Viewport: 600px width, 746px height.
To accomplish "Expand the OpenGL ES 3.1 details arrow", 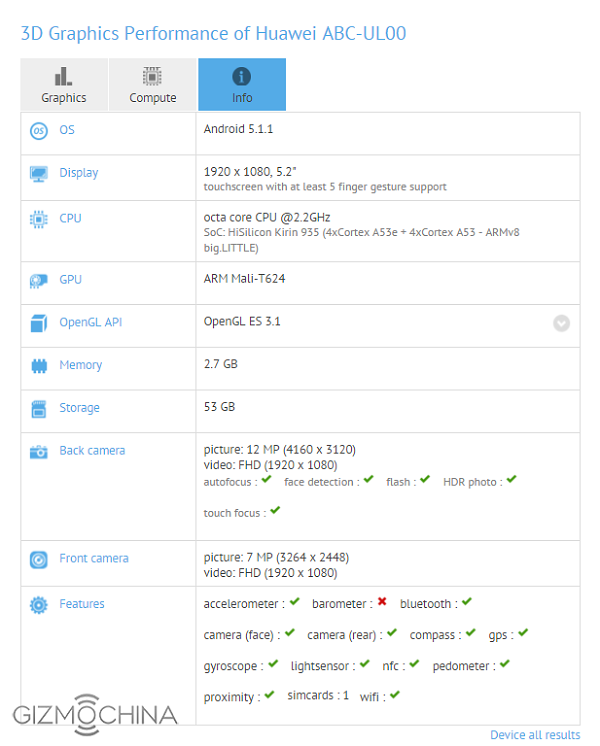I will pyautogui.click(x=561, y=324).
